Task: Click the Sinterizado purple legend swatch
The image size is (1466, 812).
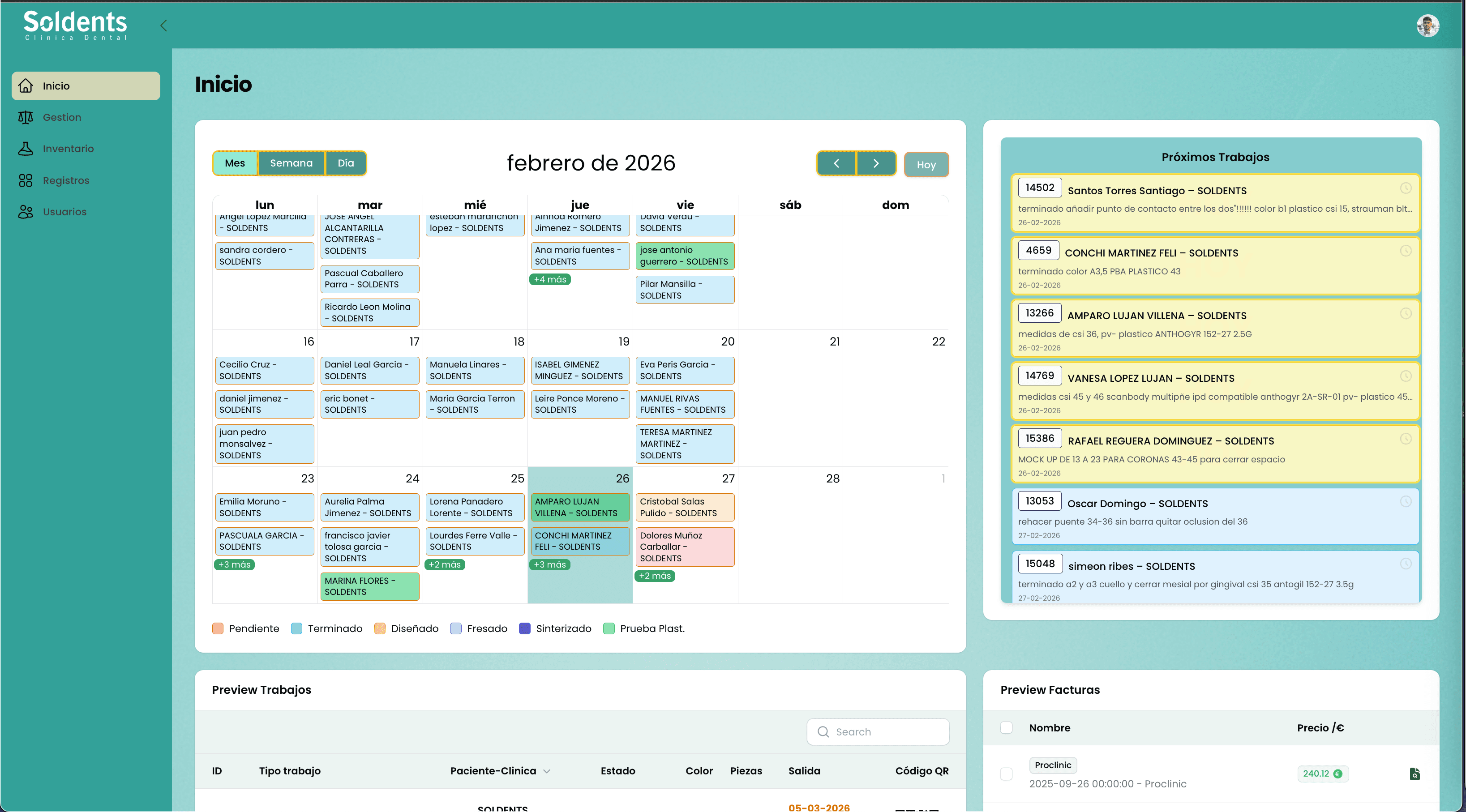Action: (x=525, y=629)
